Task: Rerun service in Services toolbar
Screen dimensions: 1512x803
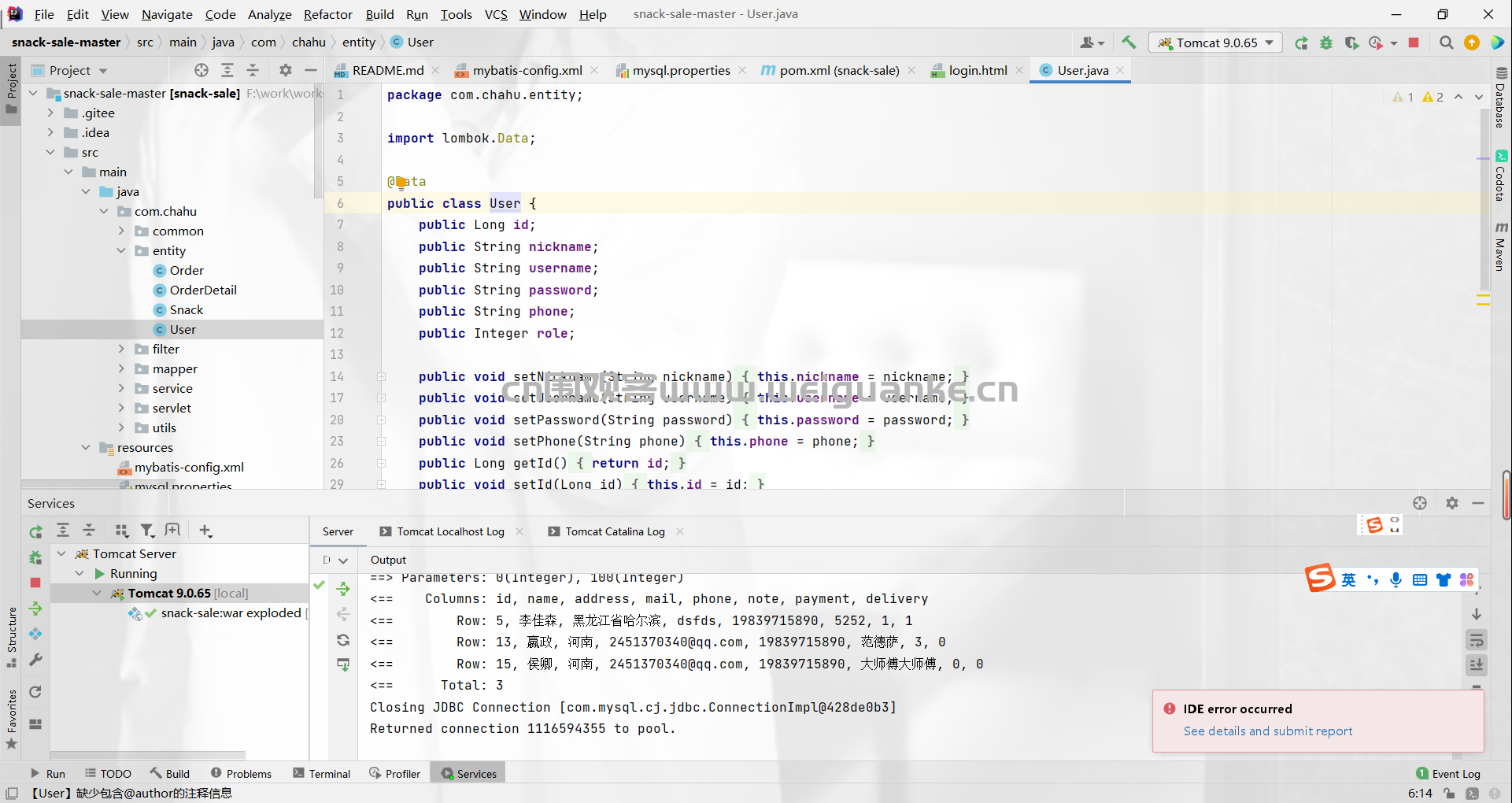Action: (35, 532)
